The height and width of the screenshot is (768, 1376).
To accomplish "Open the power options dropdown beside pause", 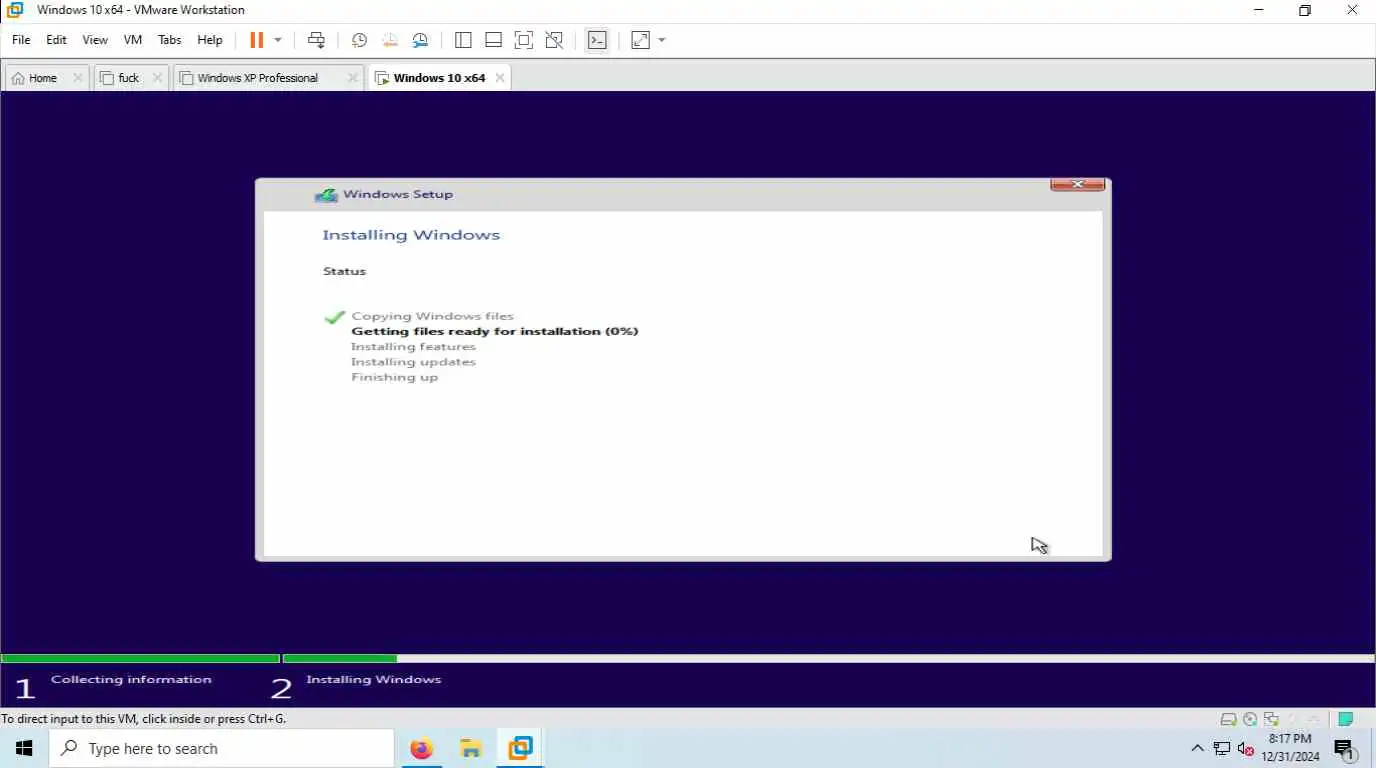I will [278, 40].
